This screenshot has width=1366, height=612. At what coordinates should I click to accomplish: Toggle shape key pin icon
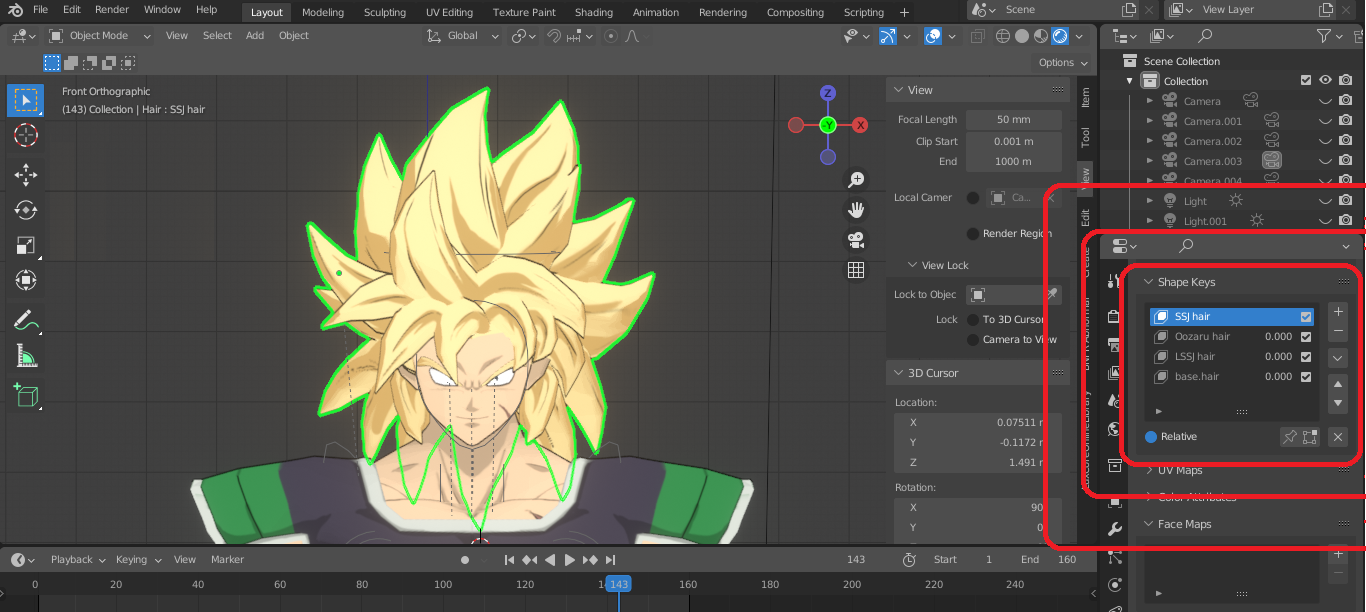coord(1290,437)
